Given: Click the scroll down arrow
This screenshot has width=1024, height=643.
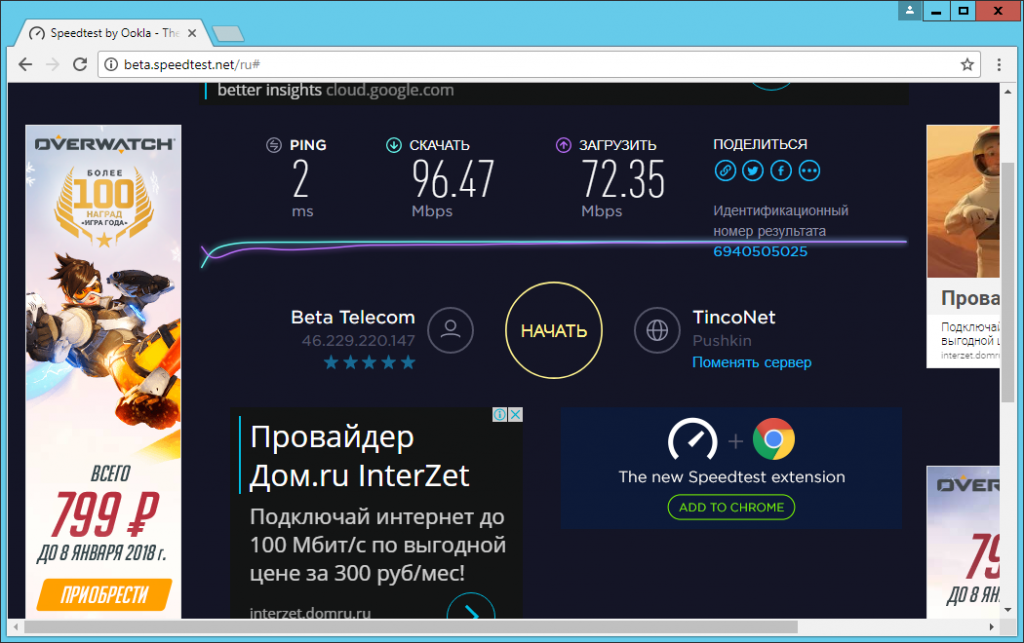Looking at the screenshot, I should (1008, 610).
